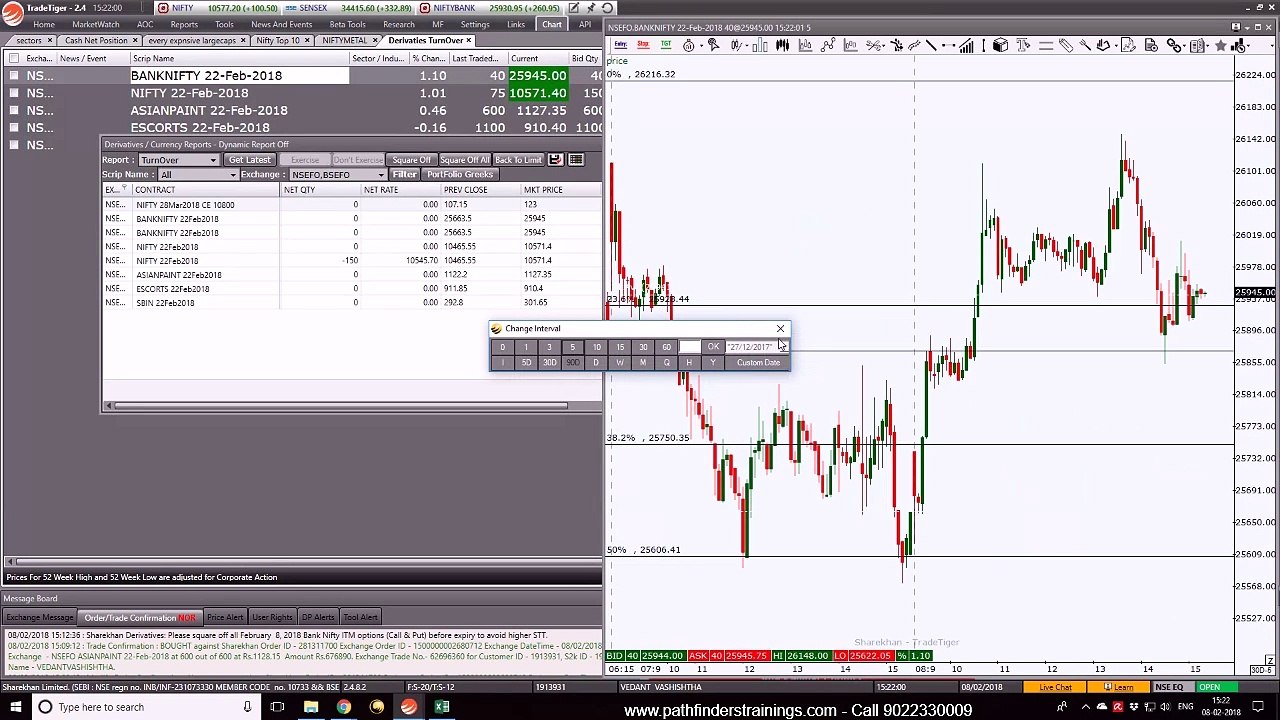Image resolution: width=1280 pixels, height=720 pixels.
Task: Choose the 15 minute interval button
Action: pyautogui.click(x=620, y=347)
